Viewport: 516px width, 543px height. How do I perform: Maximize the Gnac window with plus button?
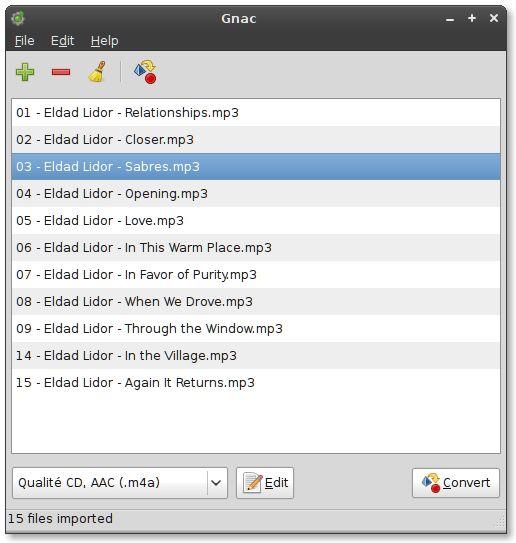[x=472, y=18]
